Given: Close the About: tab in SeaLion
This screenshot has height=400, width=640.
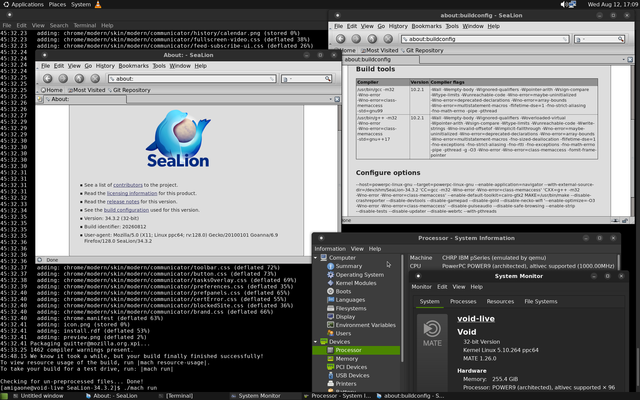Looking at the screenshot, I should [337, 99].
